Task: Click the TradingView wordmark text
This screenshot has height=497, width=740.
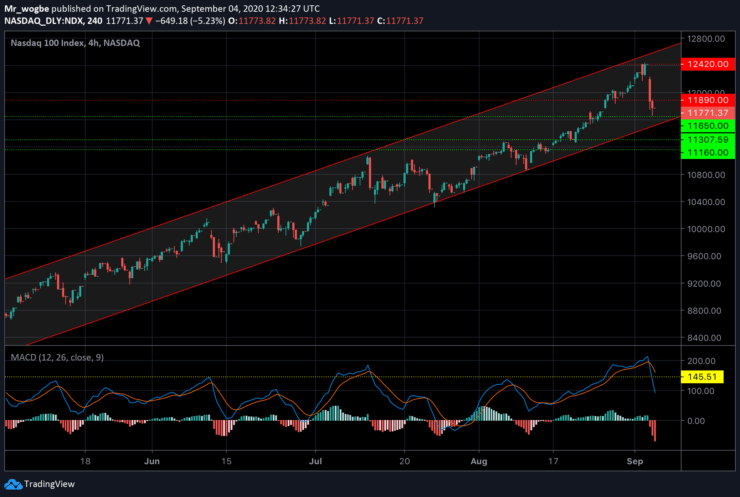Action: point(49,484)
